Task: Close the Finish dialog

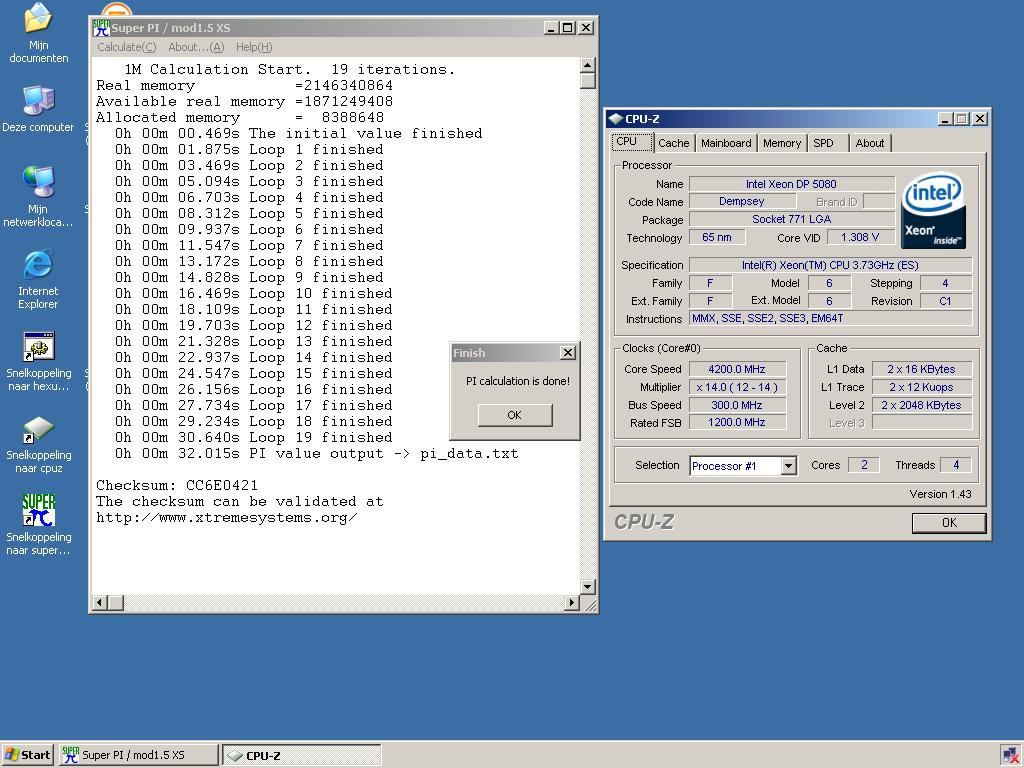Action: click(x=568, y=353)
